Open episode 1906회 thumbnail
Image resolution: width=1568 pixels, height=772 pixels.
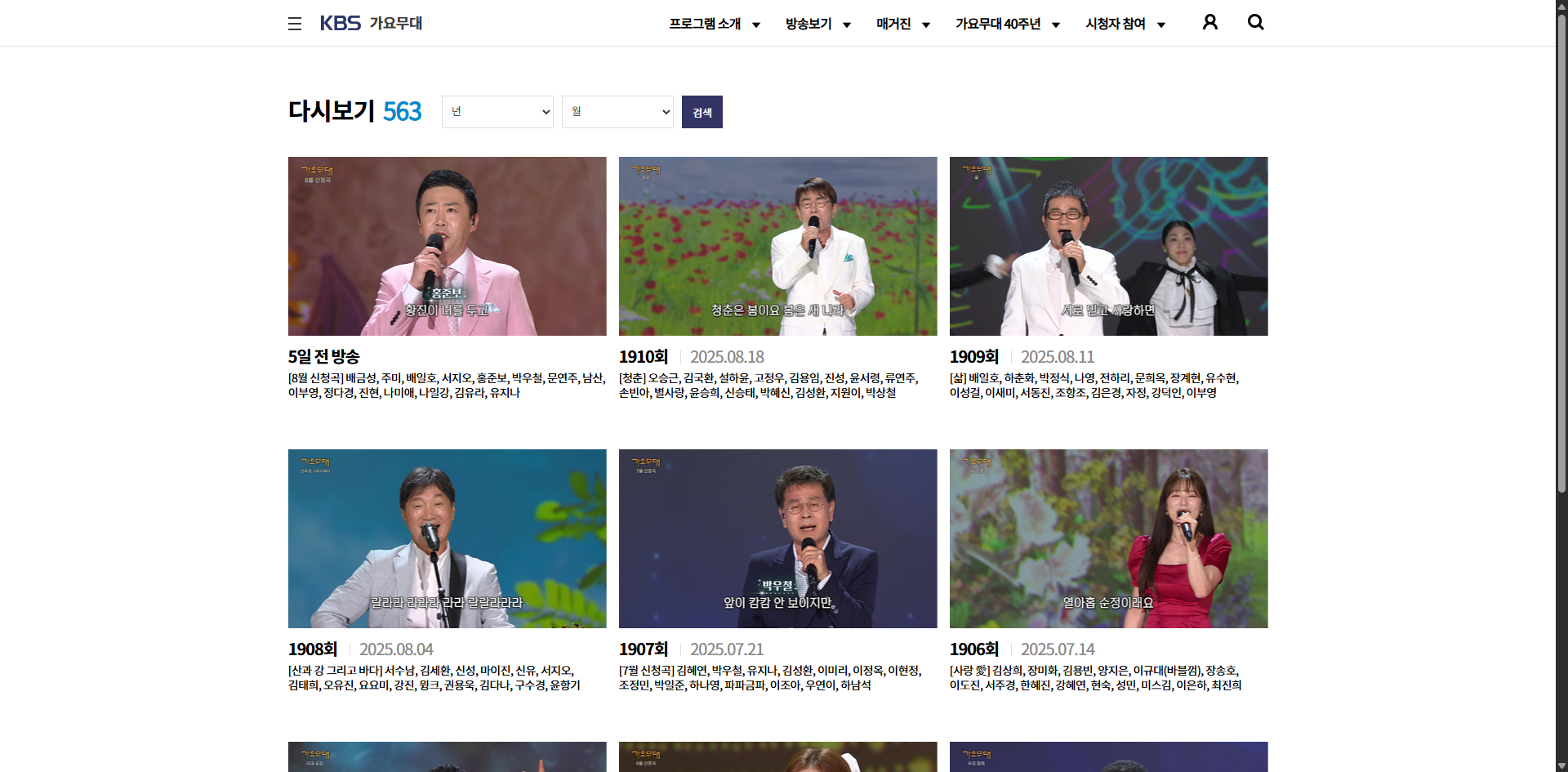tap(1108, 538)
